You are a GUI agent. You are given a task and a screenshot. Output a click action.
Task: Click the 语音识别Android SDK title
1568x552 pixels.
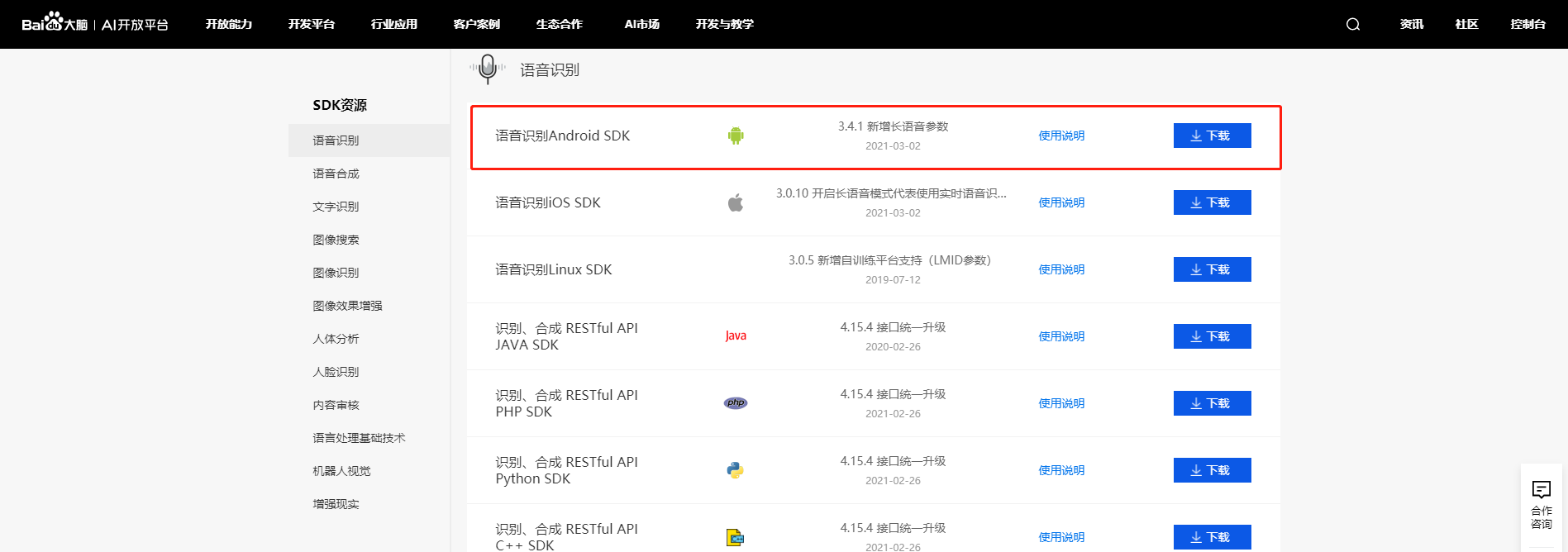coord(563,136)
